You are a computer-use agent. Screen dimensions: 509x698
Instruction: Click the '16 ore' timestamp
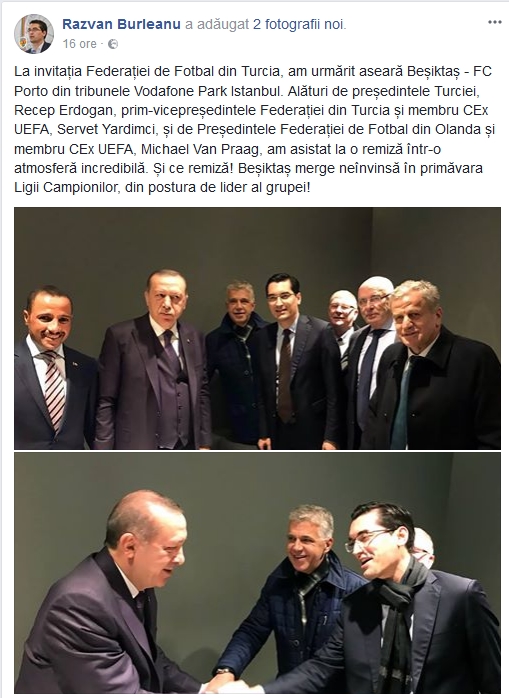pyautogui.click(x=79, y=44)
